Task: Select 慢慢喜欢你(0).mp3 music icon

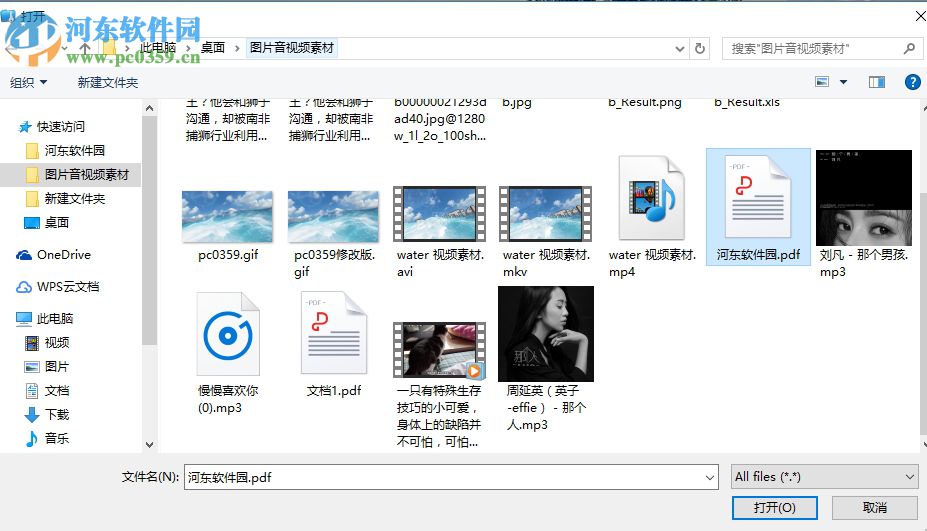Action: tap(228, 334)
